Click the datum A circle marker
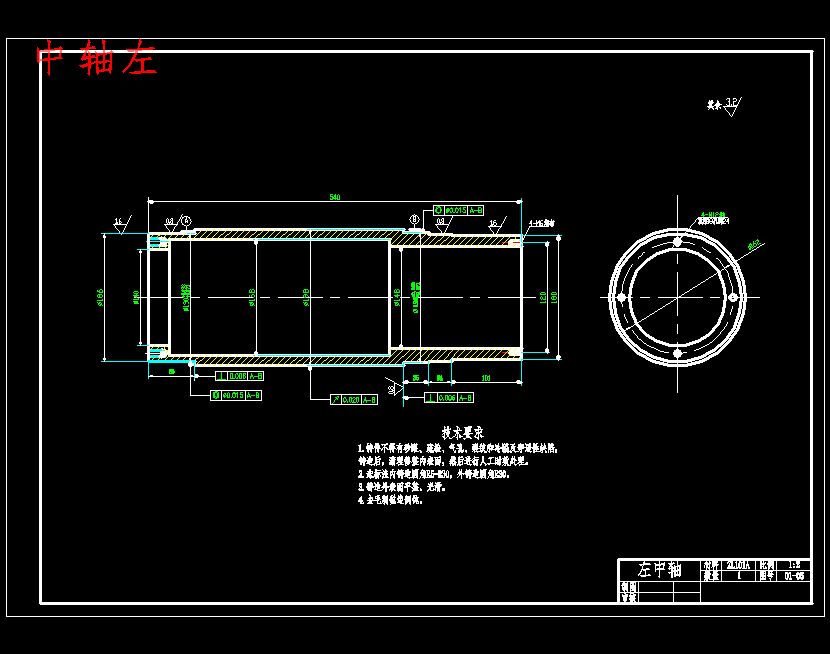This screenshot has height=654, width=830. (186, 221)
